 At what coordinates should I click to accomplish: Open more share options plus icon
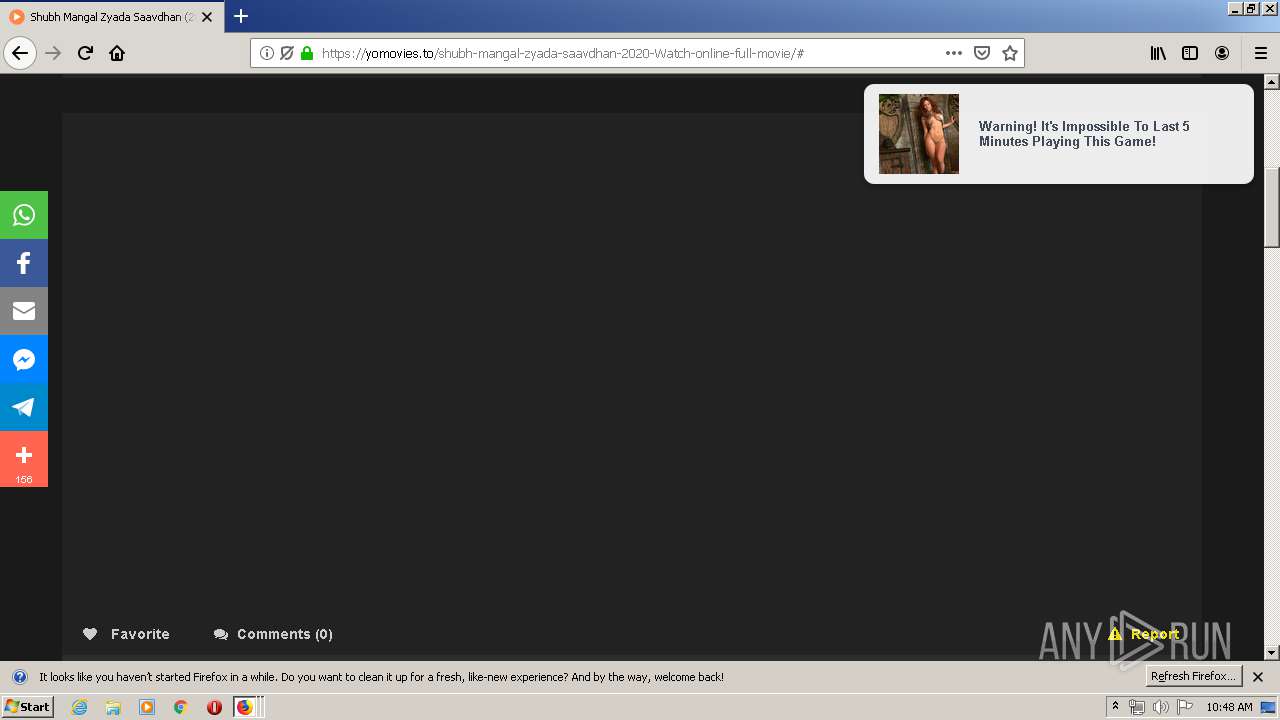(24, 458)
